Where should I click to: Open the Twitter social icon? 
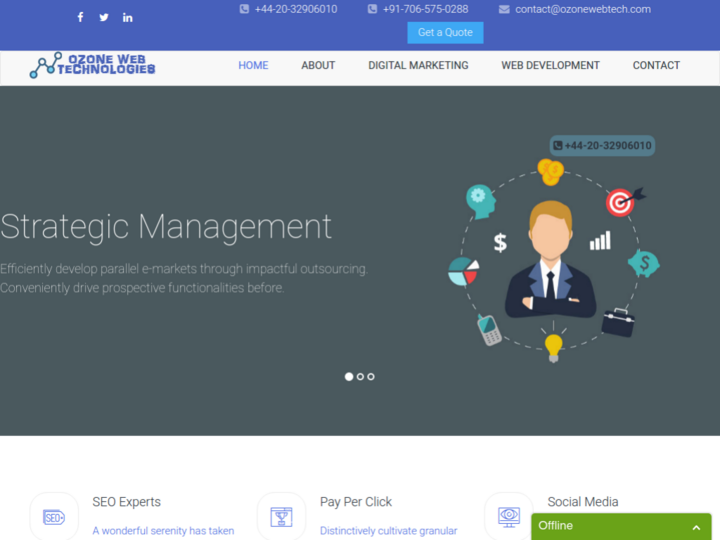click(104, 17)
